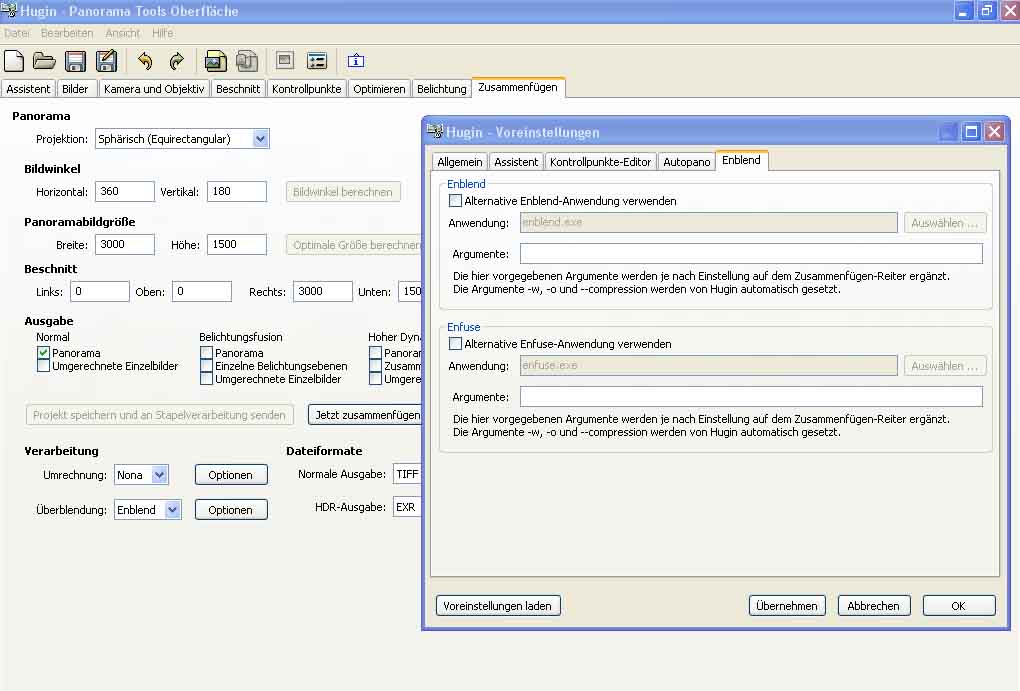
Task: Open the Projektion dropdown
Action: 260,139
